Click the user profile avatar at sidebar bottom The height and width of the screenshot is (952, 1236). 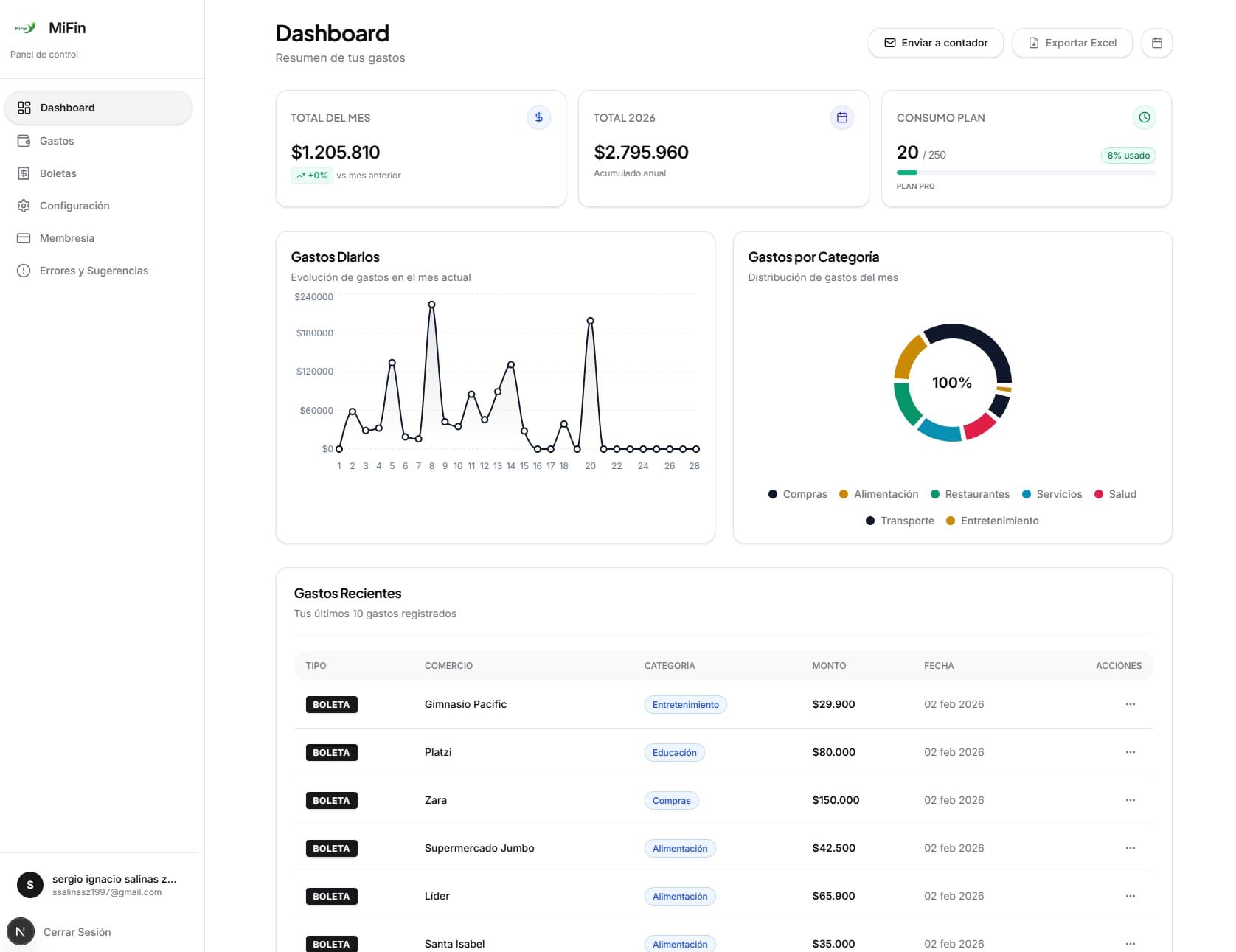(x=29, y=884)
